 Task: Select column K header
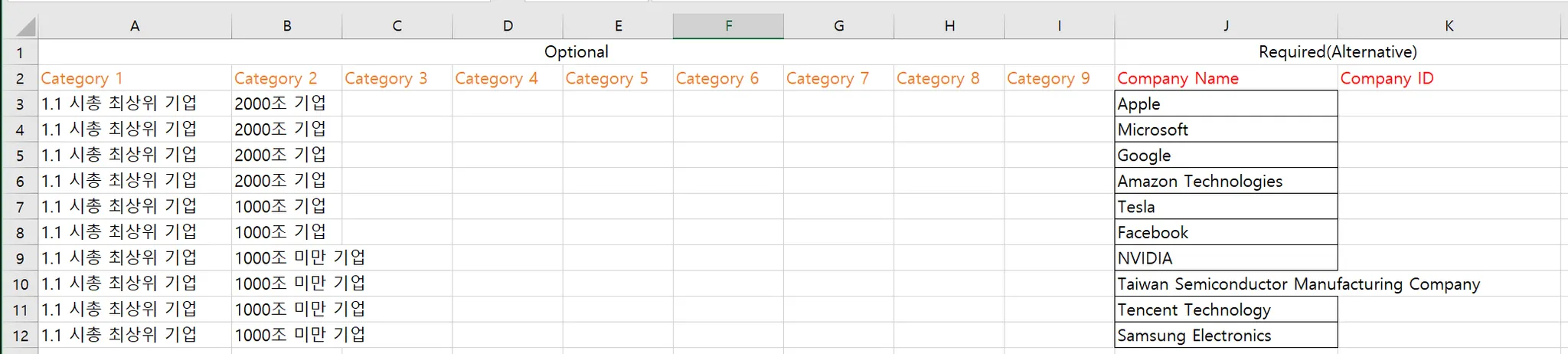click(1449, 26)
